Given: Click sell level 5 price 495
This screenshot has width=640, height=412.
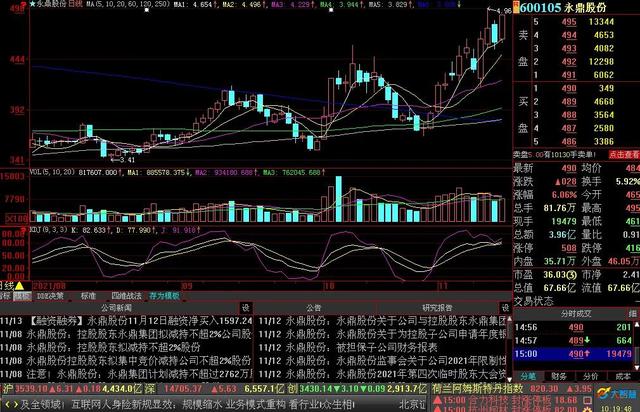Looking at the screenshot, I should point(569,22).
